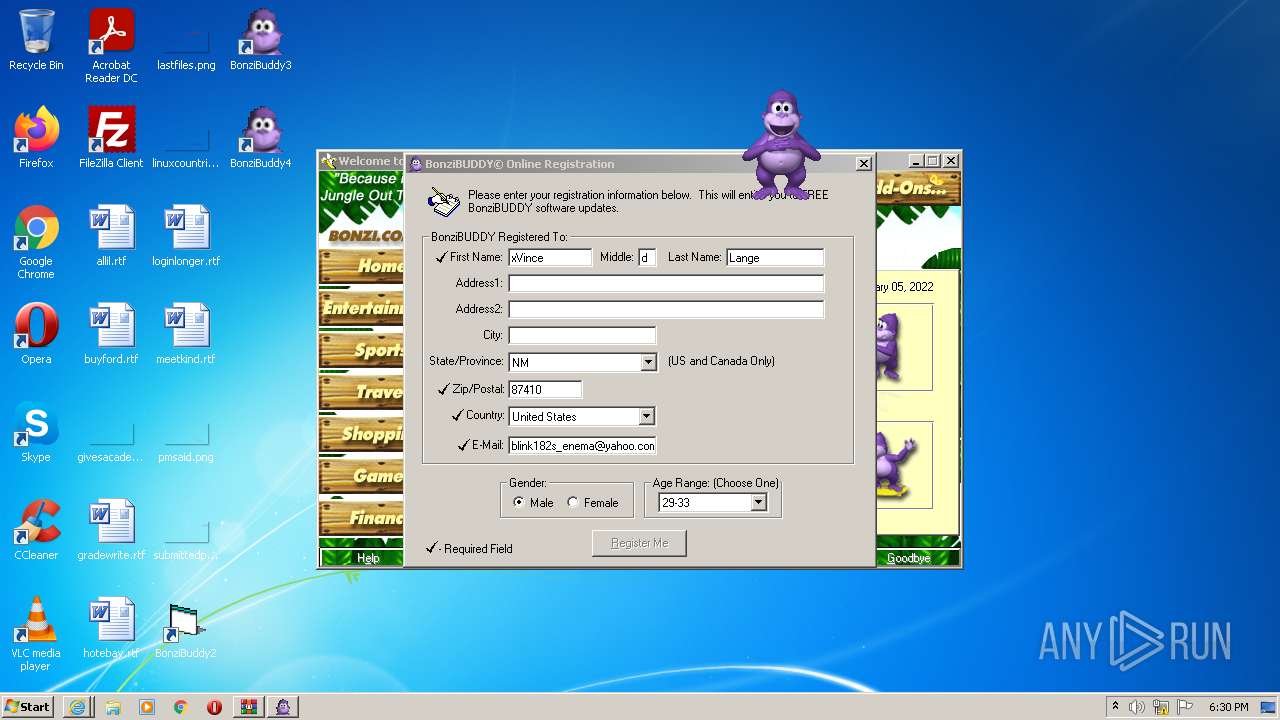The height and width of the screenshot is (720, 1280).
Task: Close the Online Registration dialog
Action: 864,164
